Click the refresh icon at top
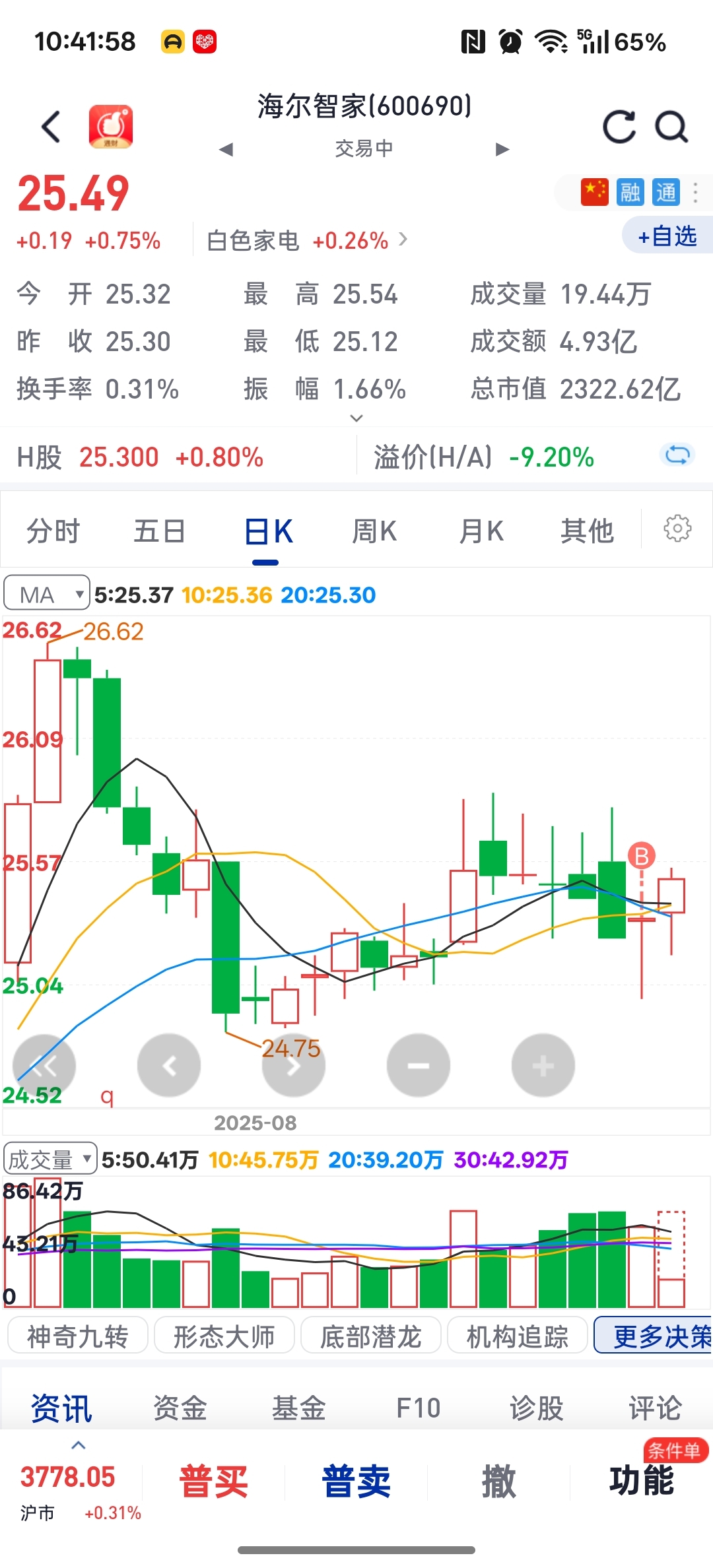The width and height of the screenshot is (713, 1568). (619, 127)
